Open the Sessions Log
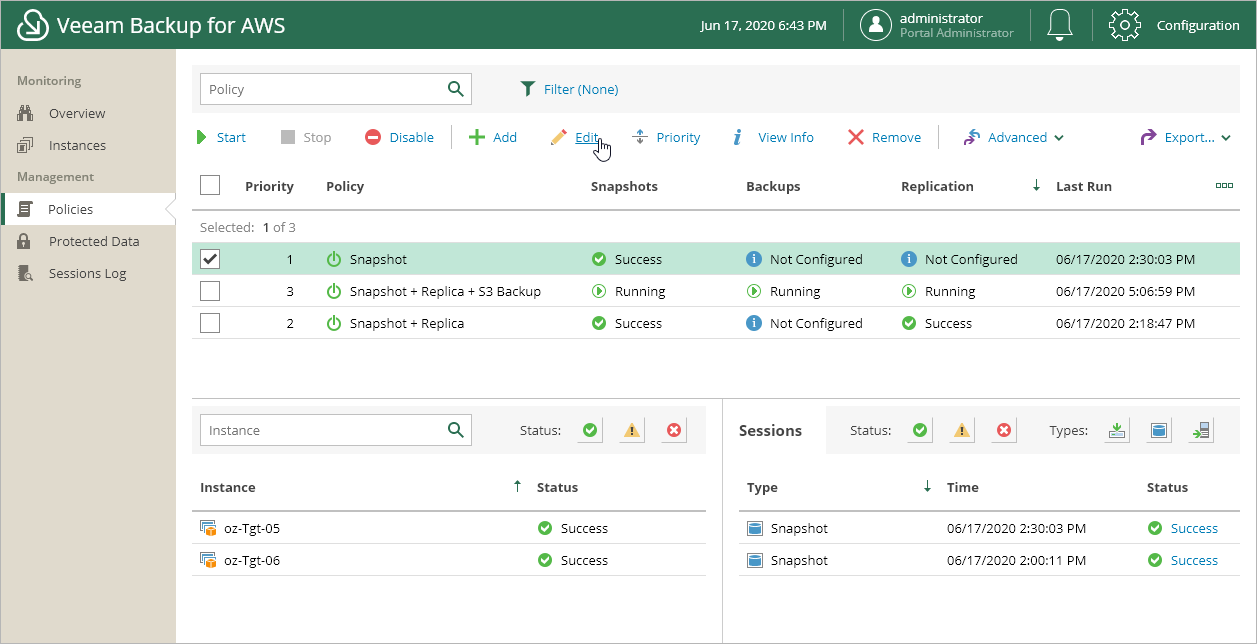Image resolution: width=1257 pixels, height=644 pixels. 87,273
